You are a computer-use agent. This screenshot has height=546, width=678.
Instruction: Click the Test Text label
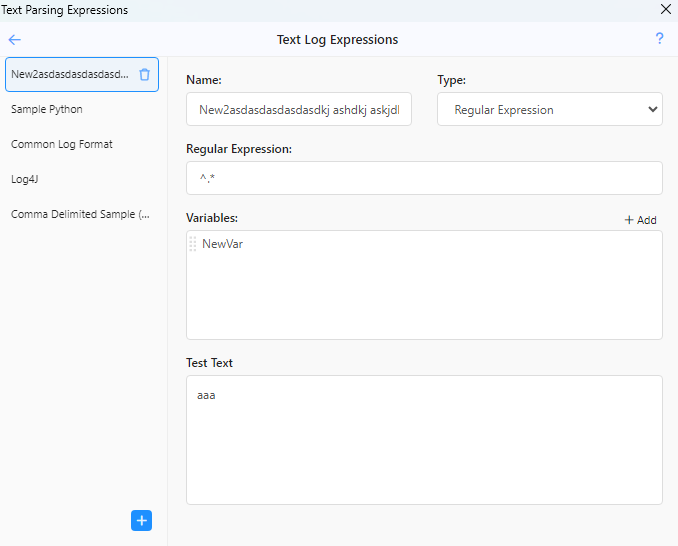(209, 363)
